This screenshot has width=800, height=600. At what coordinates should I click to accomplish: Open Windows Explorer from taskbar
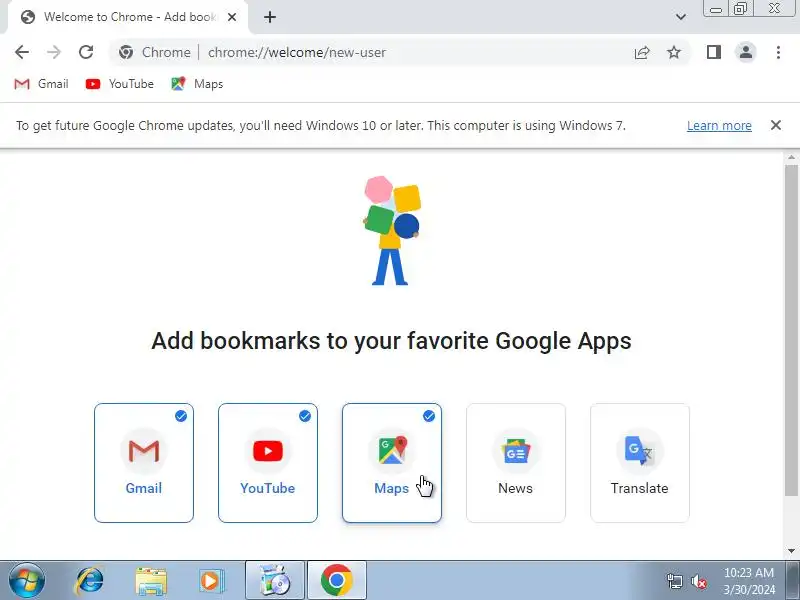(x=151, y=581)
